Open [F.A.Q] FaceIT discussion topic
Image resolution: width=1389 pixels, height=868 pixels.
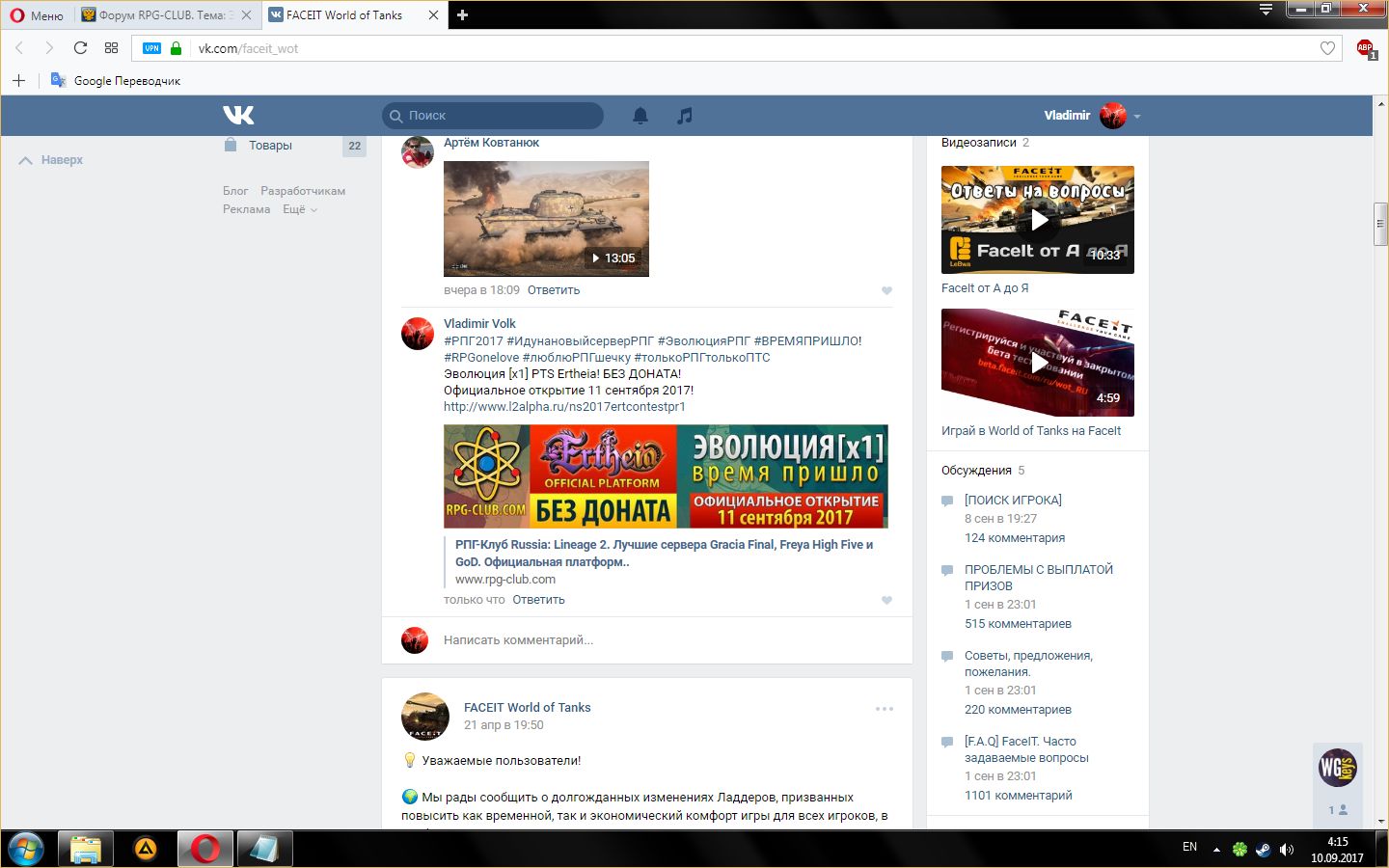pyautogui.click(x=1026, y=749)
